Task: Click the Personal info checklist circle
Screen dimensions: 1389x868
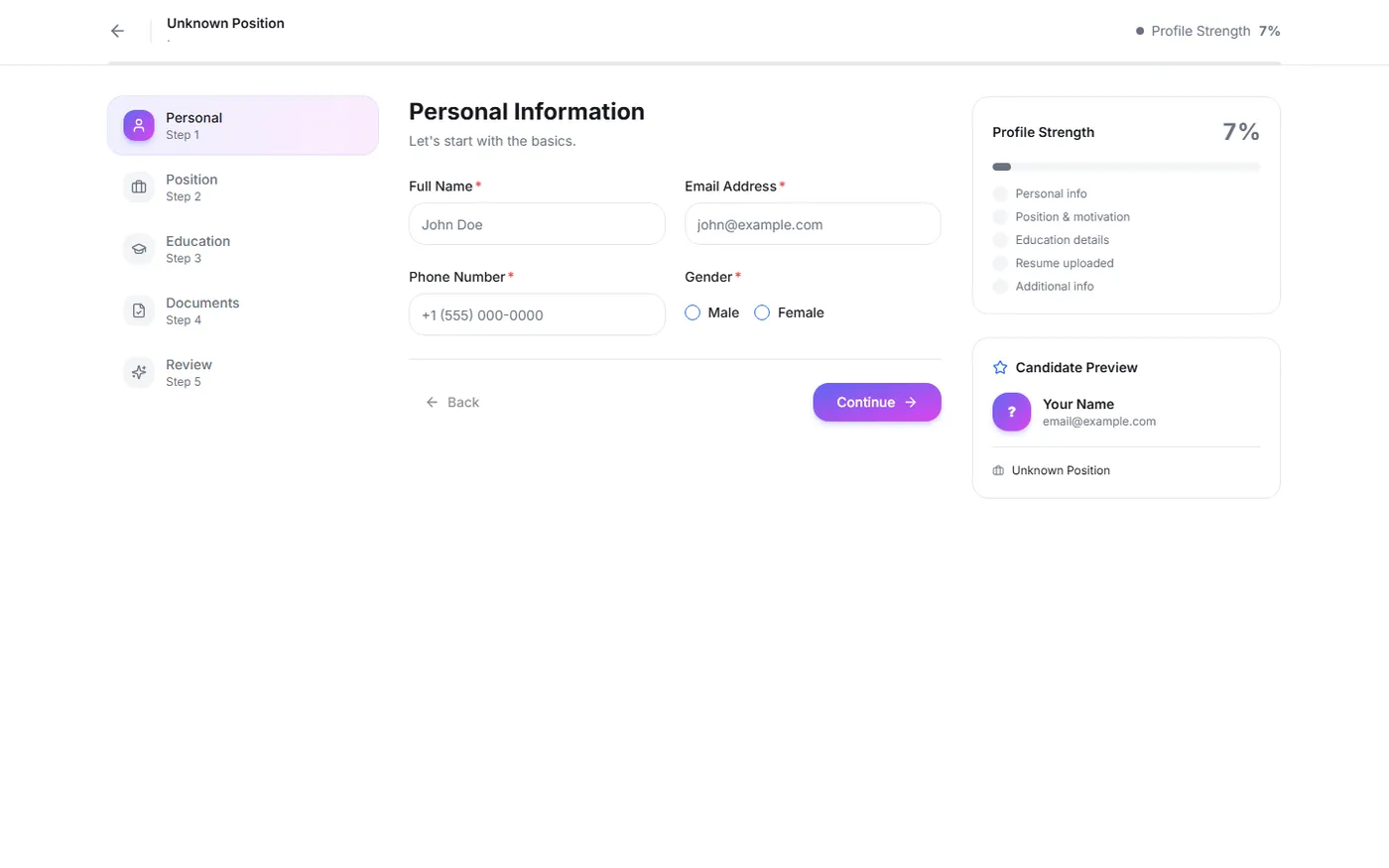Action: click(x=1000, y=193)
